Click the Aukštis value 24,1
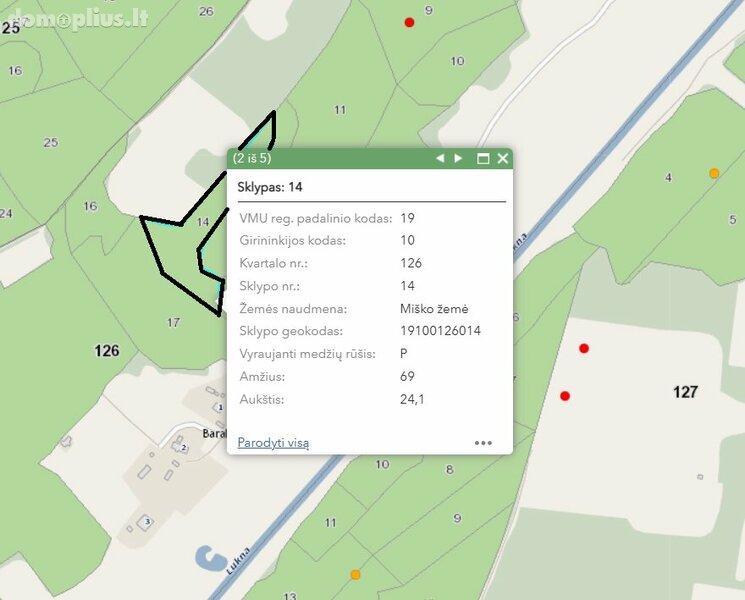Image resolution: width=745 pixels, height=600 pixels. pyautogui.click(x=412, y=399)
